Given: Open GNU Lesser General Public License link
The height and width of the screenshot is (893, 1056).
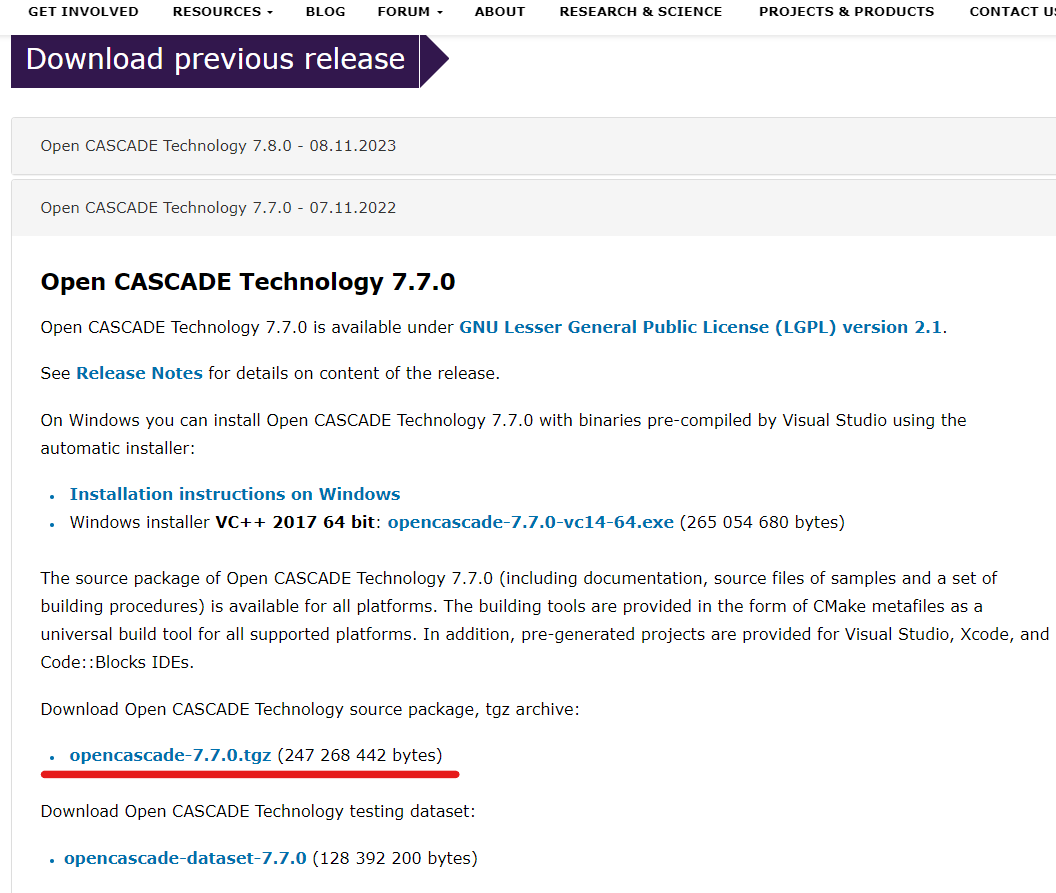Looking at the screenshot, I should [700, 327].
